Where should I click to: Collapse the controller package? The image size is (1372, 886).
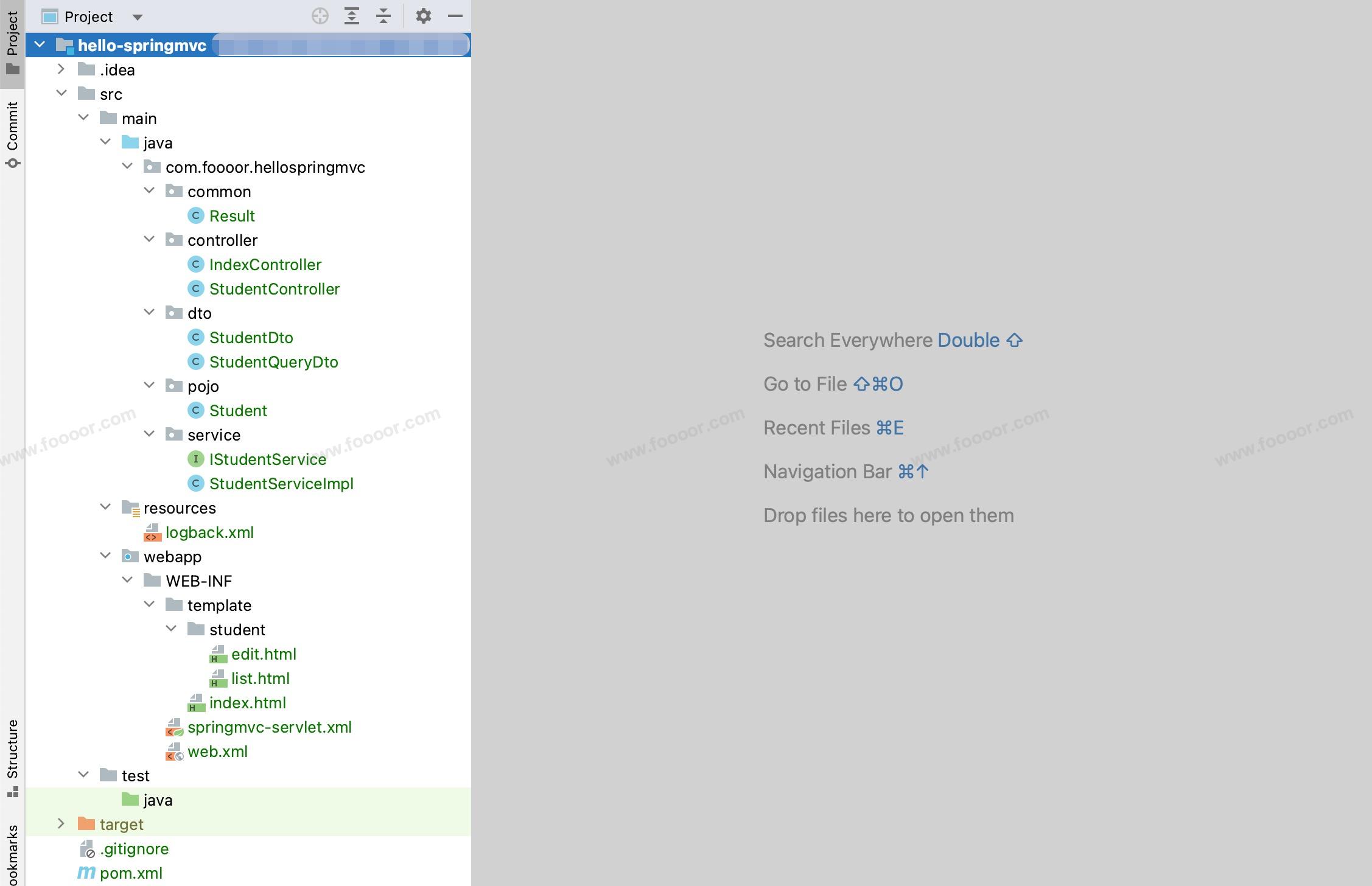tap(149, 240)
